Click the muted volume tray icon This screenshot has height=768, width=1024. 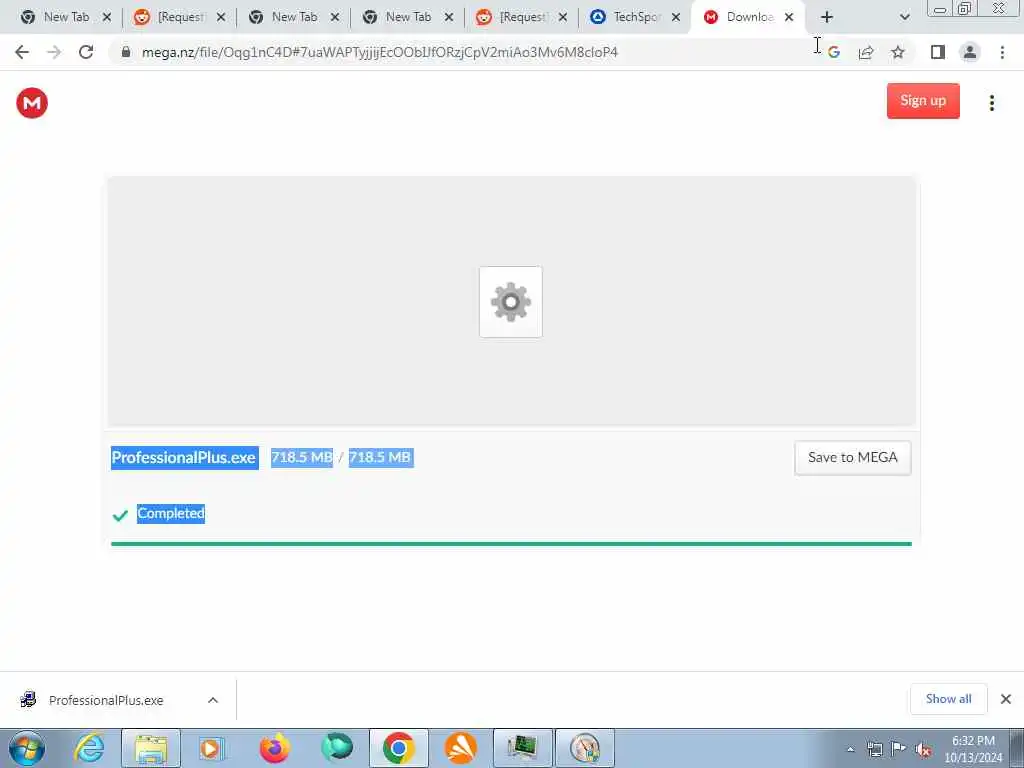923,750
